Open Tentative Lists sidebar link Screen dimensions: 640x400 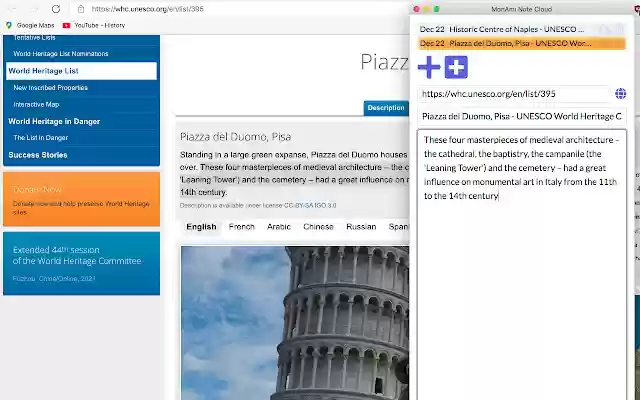coord(34,38)
